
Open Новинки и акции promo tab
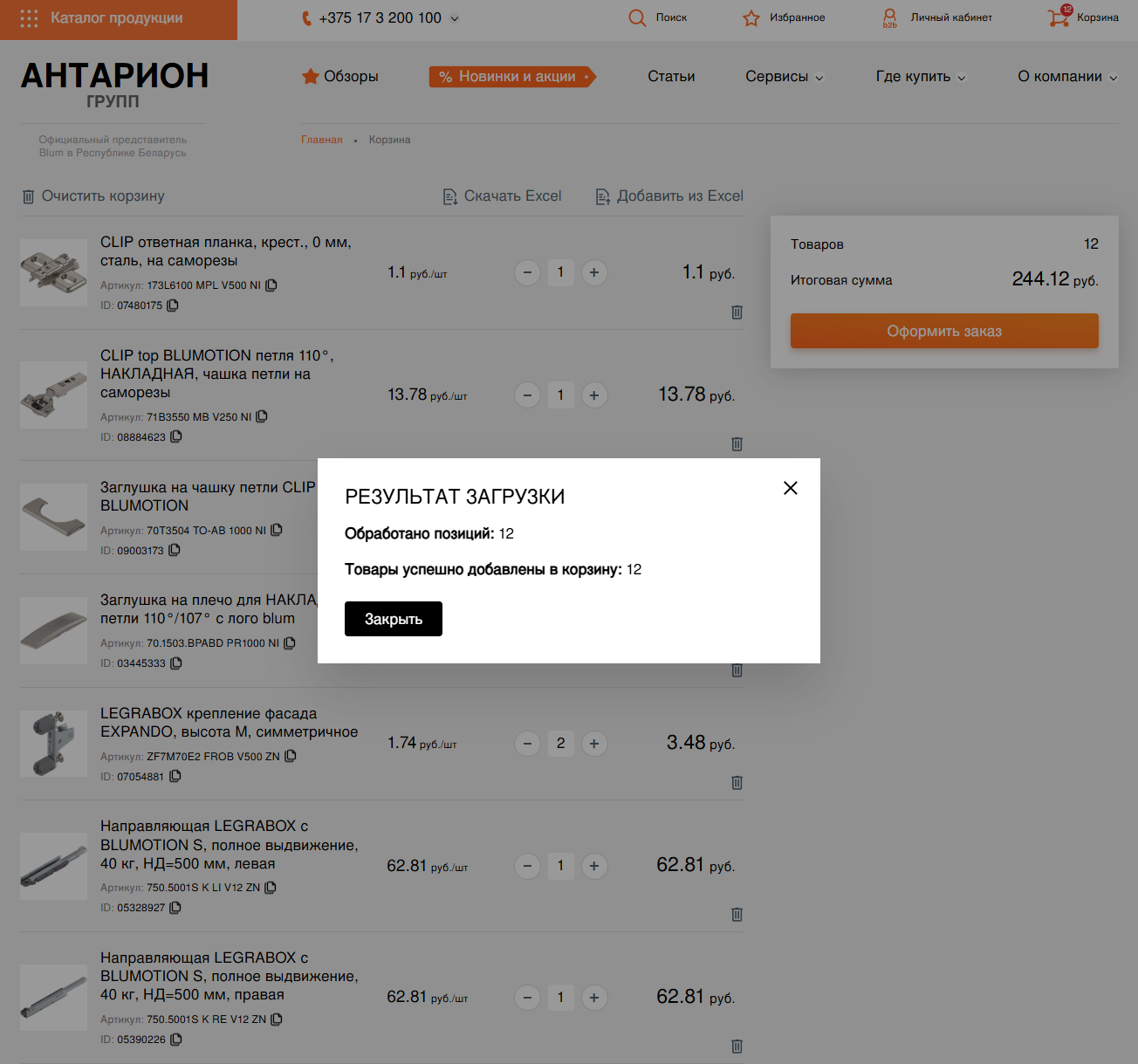coord(512,77)
